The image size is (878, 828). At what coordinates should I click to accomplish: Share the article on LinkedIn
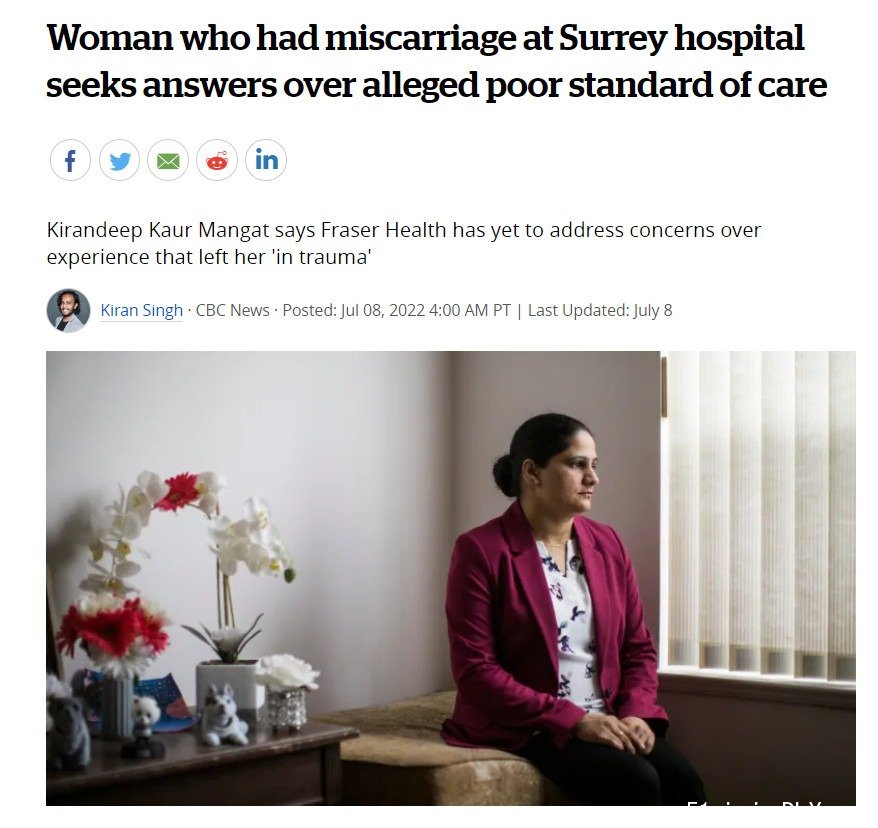tap(266, 160)
